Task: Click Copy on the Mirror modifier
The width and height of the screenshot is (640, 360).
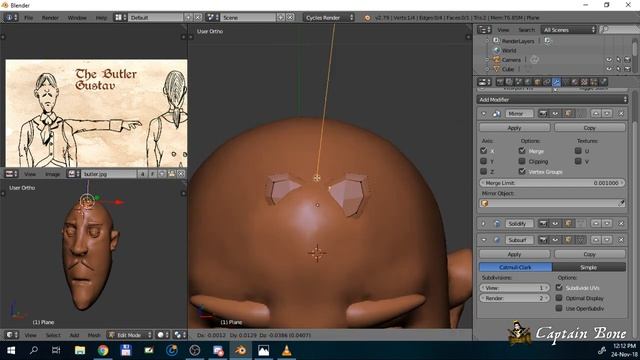Action: click(x=589, y=128)
